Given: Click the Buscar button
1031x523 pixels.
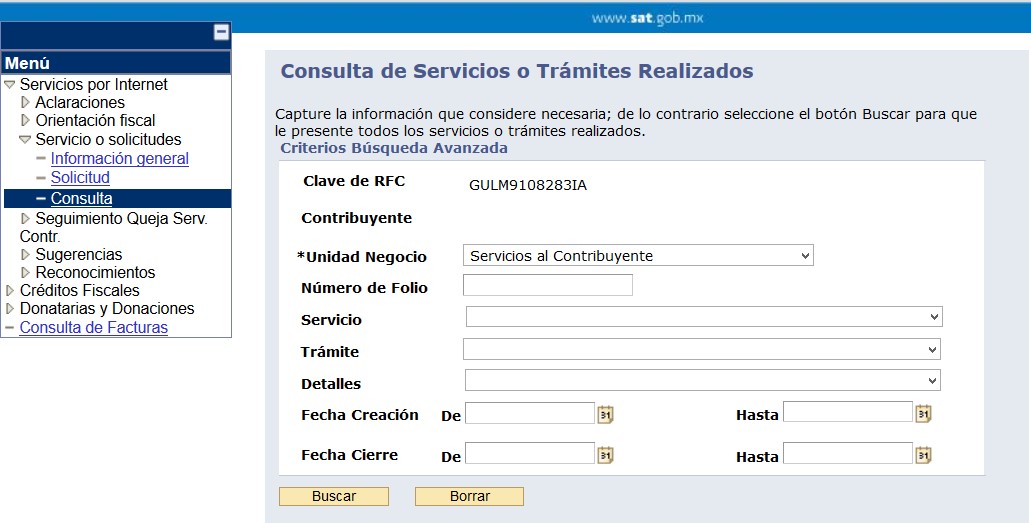Looking at the screenshot, I should [x=334, y=496].
